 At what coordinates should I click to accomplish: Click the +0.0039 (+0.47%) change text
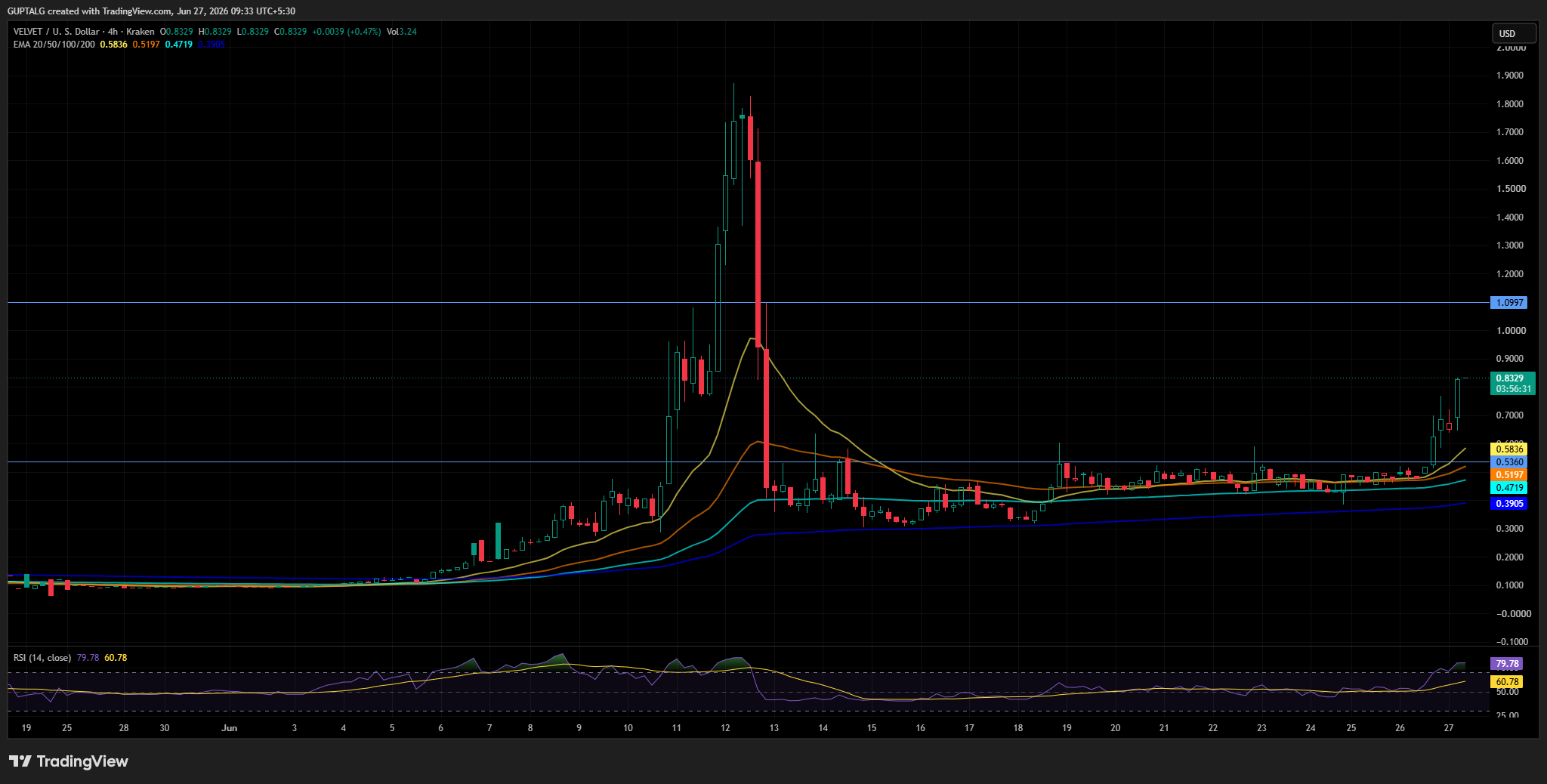coord(347,32)
